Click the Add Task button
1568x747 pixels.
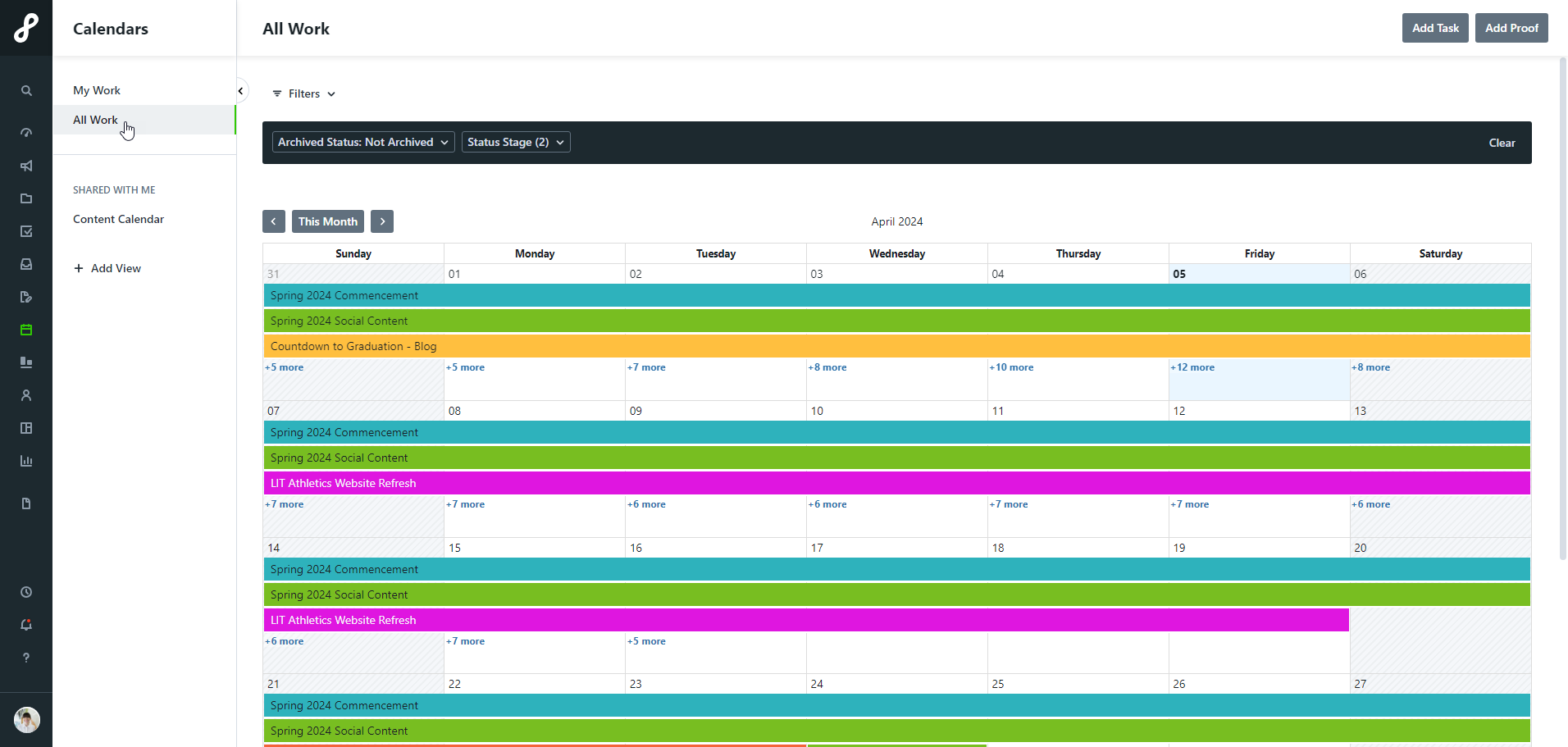coord(1435,28)
